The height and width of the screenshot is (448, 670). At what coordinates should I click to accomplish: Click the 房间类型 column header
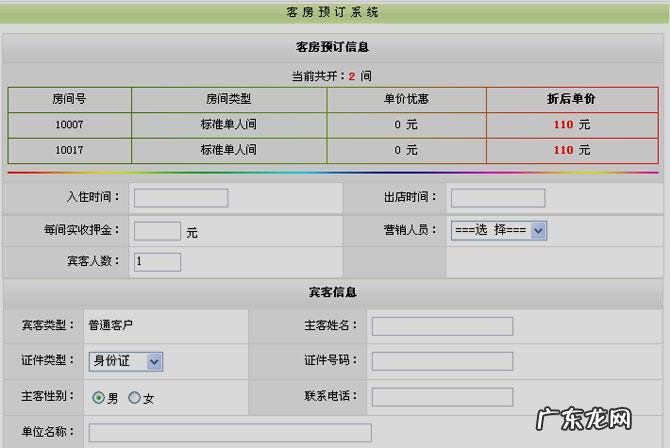pyautogui.click(x=228, y=99)
